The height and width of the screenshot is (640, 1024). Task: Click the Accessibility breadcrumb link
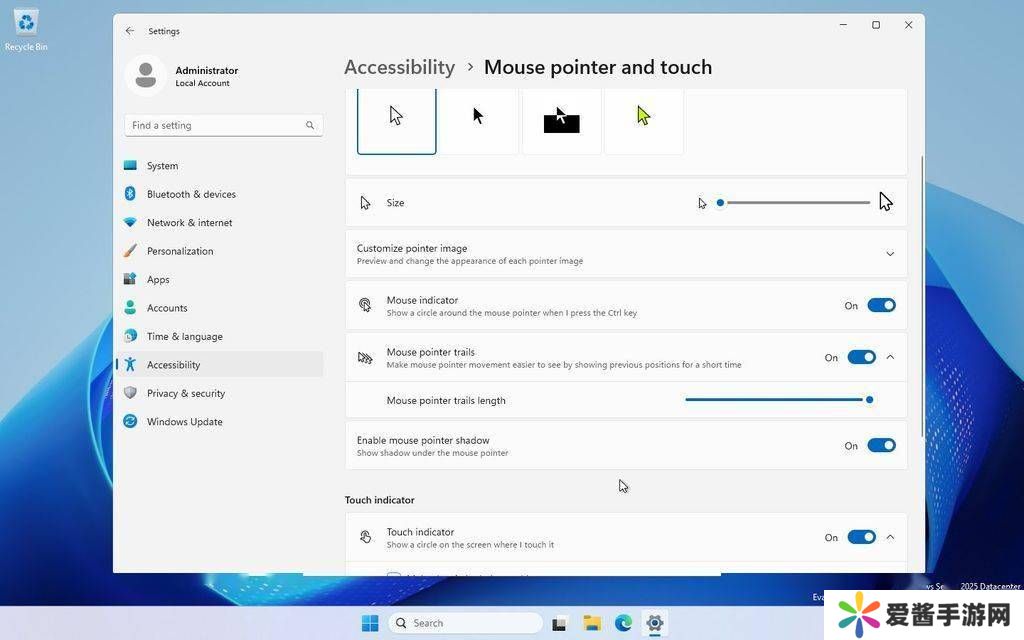(399, 67)
